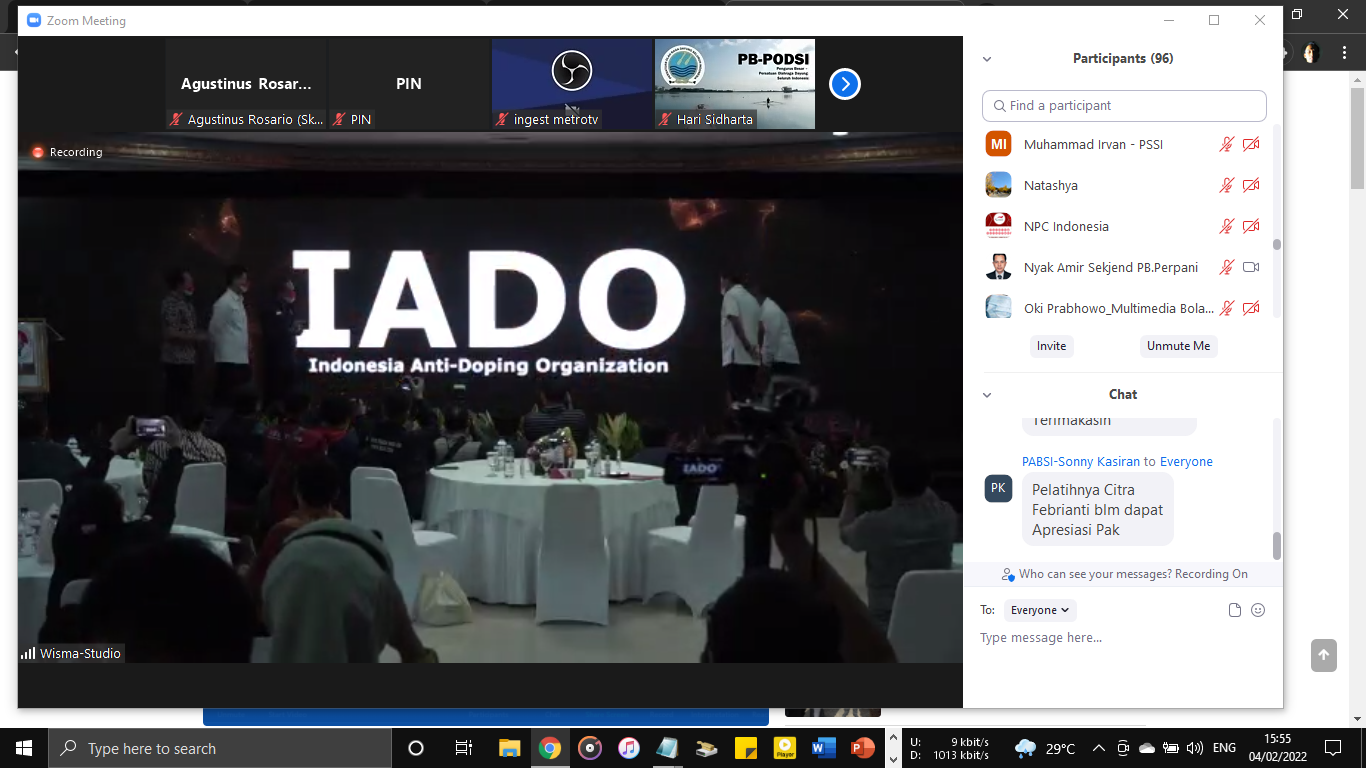Image resolution: width=1366 pixels, height=768 pixels.
Task: Open Chrome from the taskbar
Action: click(x=550, y=748)
